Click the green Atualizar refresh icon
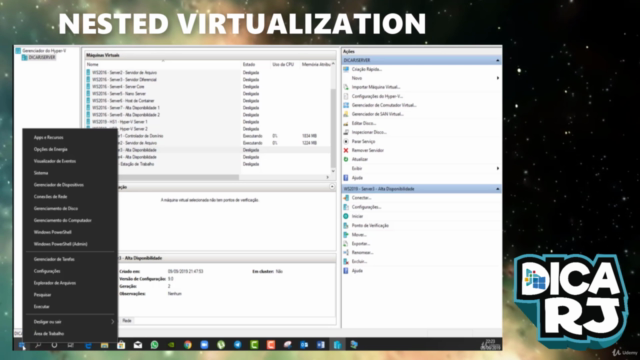Image resolution: width=640 pixels, height=360 pixels. click(x=346, y=159)
